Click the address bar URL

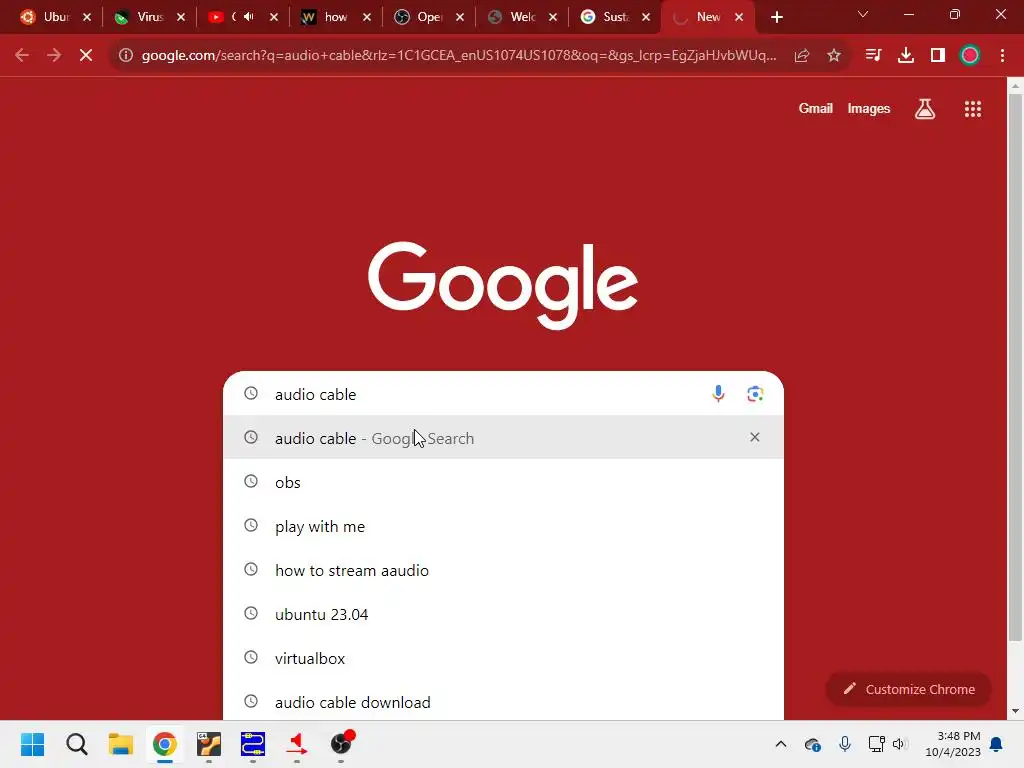(458, 55)
